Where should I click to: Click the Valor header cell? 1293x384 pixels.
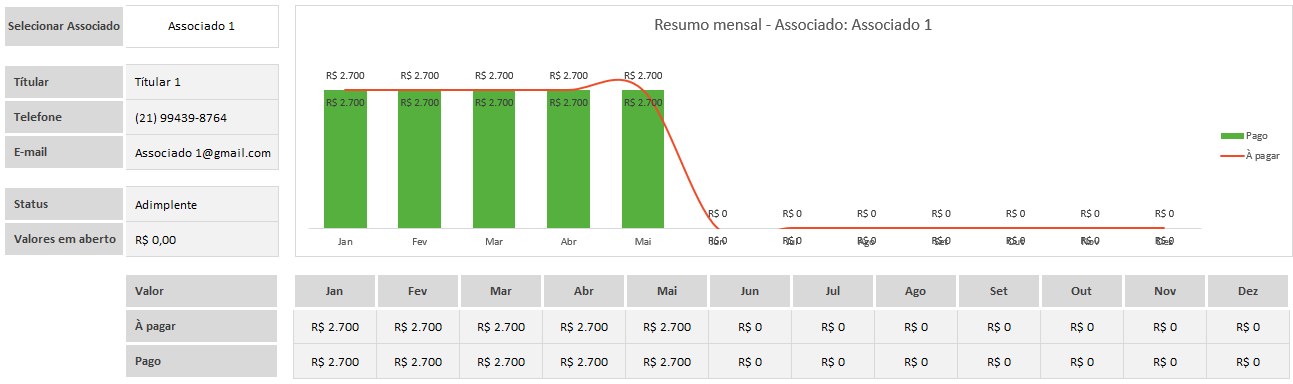click(x=201, y=291)
